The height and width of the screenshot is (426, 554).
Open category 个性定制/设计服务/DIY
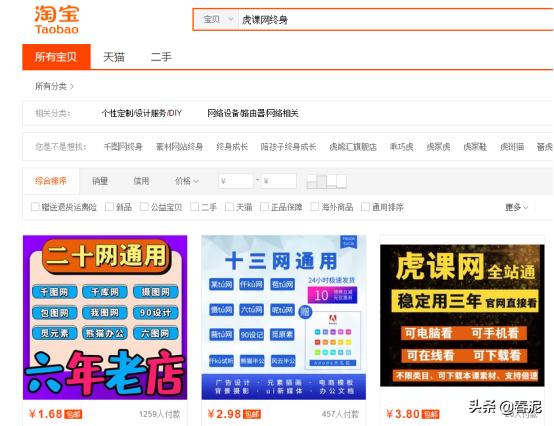coord(142,113)
